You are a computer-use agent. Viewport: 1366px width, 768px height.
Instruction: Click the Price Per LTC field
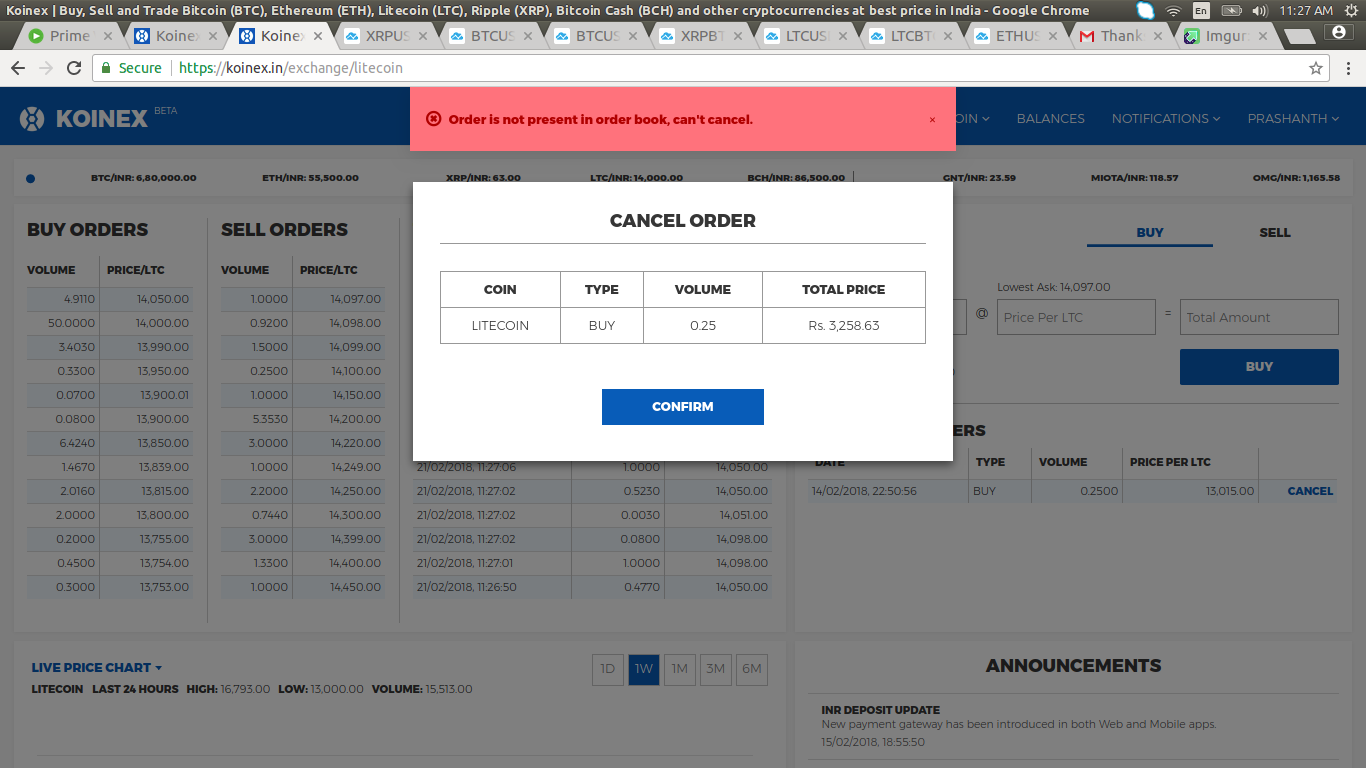(1076, 317)
